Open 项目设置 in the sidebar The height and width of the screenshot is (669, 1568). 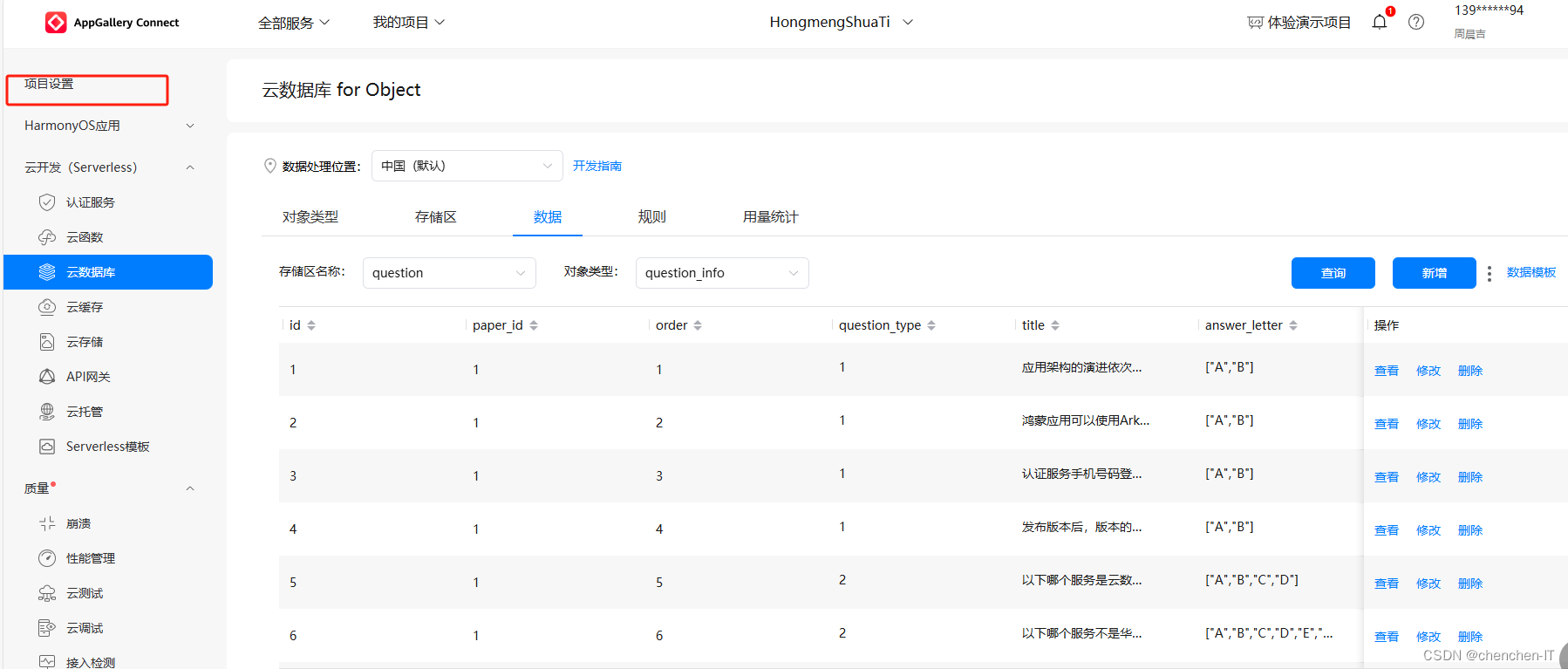coord(49,84)
